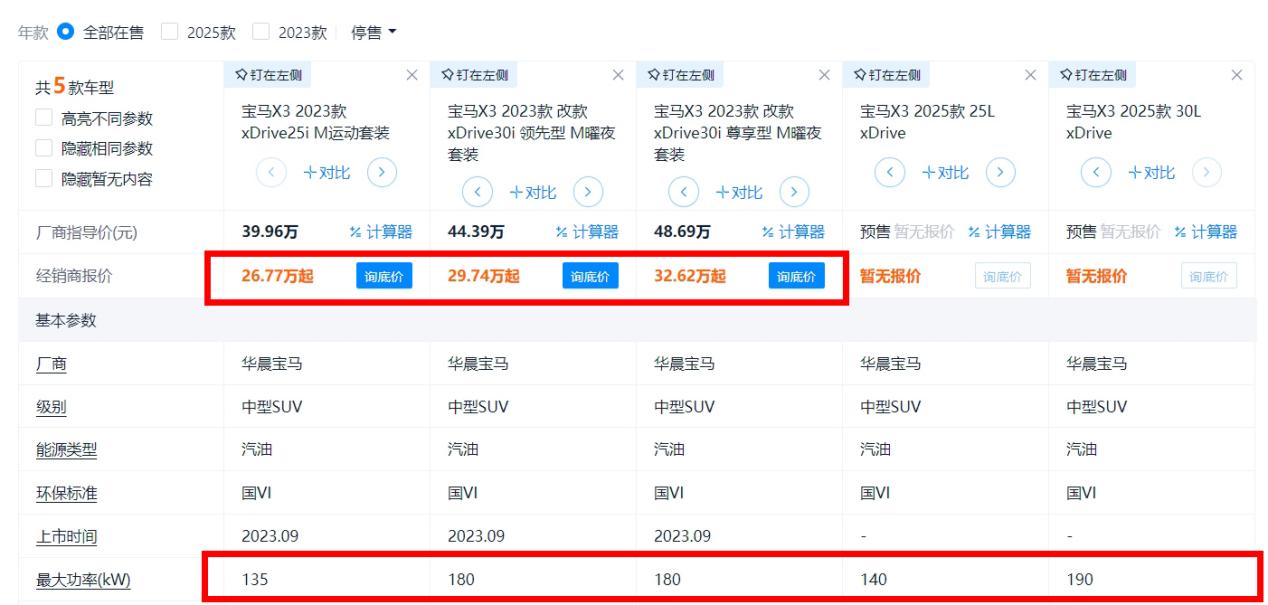1268x605 pixels.
Task: Move 2025款 30L xDrive column left
Action: click(x=1095, y=170)
